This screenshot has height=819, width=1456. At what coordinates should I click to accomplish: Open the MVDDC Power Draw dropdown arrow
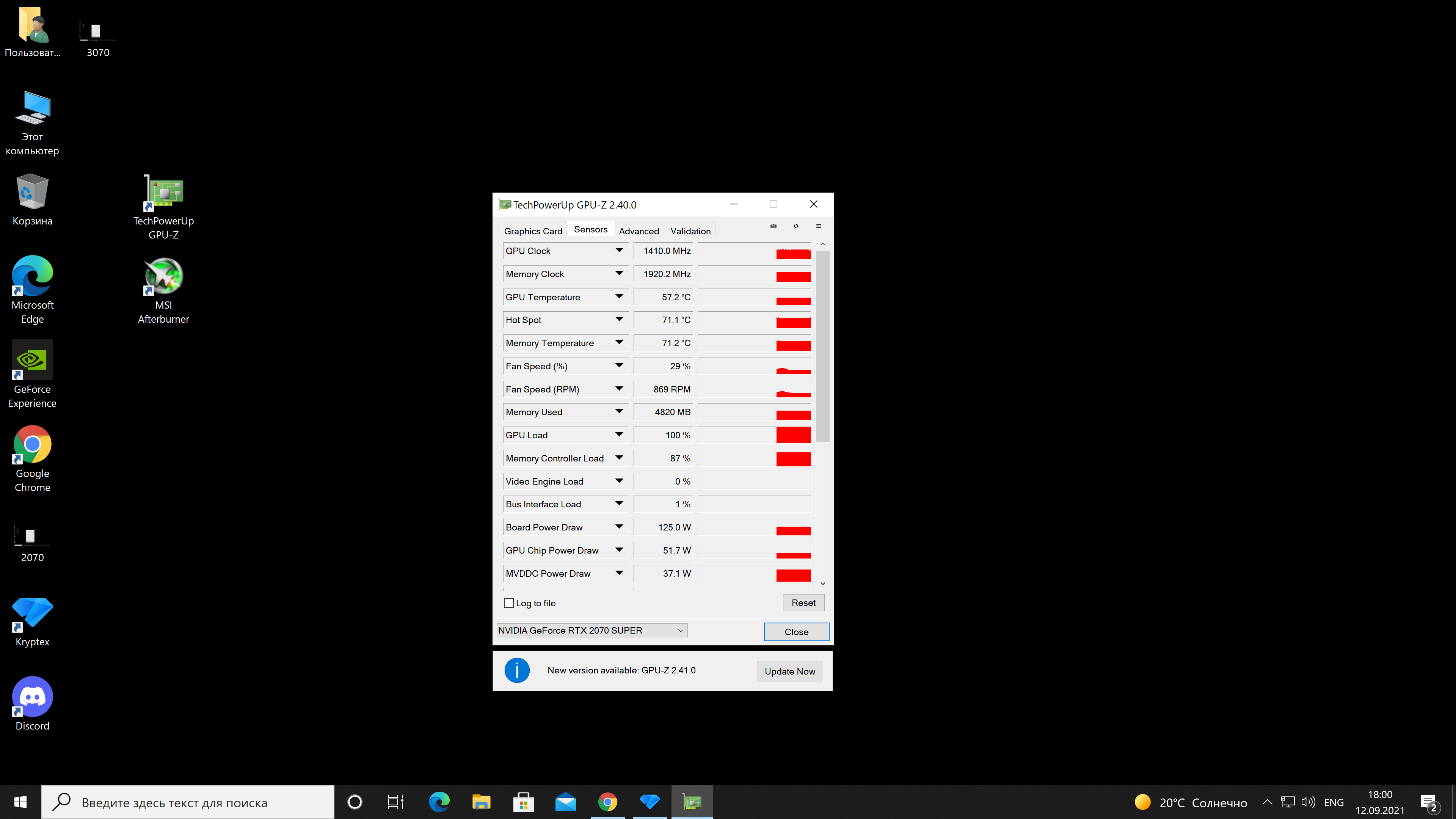(619, 573)
